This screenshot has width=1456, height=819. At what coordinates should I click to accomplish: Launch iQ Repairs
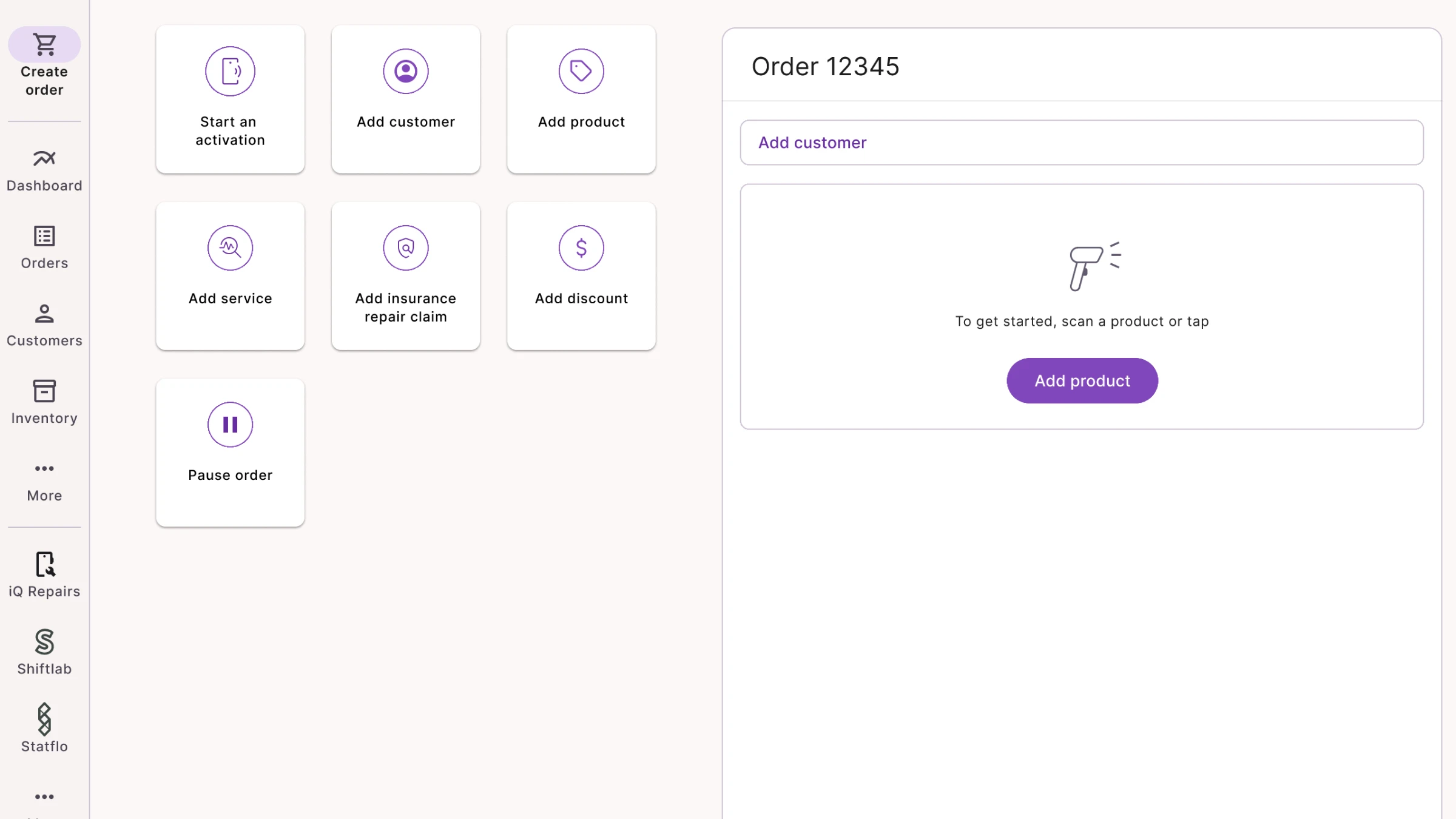point(44,576)
